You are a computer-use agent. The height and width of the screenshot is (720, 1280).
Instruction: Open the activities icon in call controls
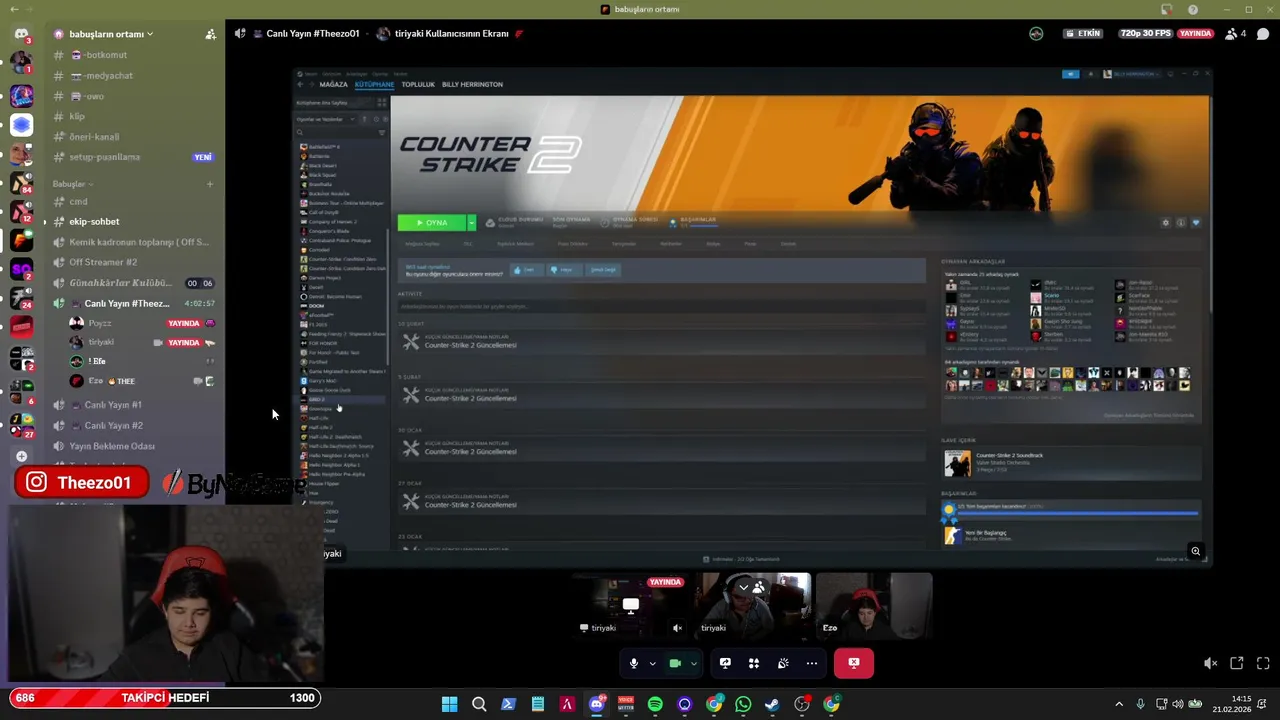click(754, 663)
